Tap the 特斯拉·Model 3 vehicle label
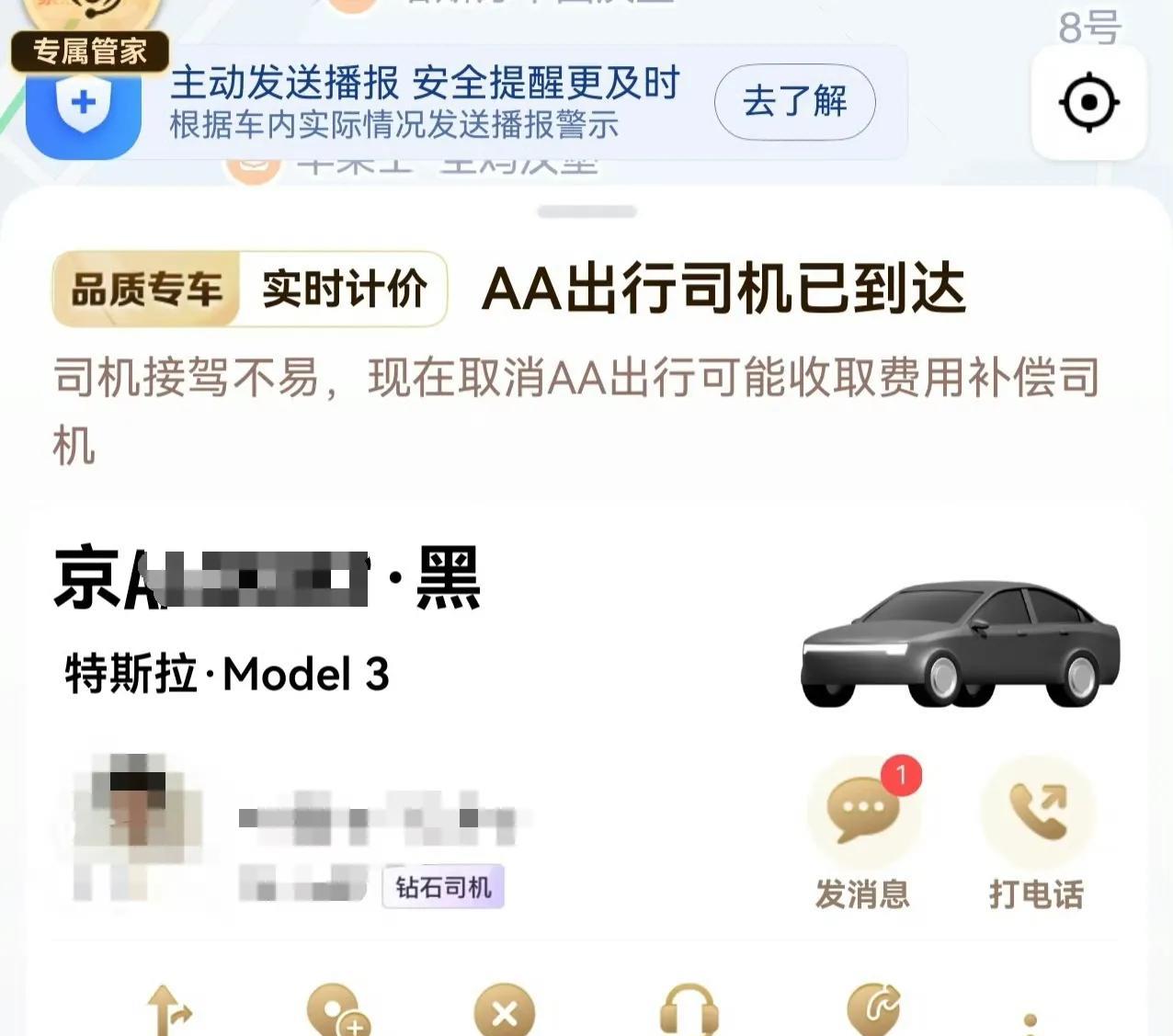The height and width of the screenshot is (1036, 1173). [227, 674]
